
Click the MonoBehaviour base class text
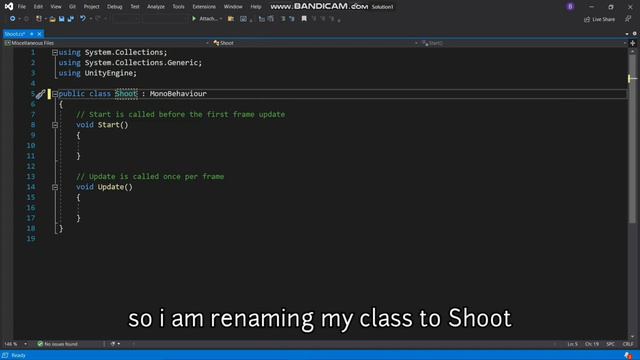pos(178,93)
